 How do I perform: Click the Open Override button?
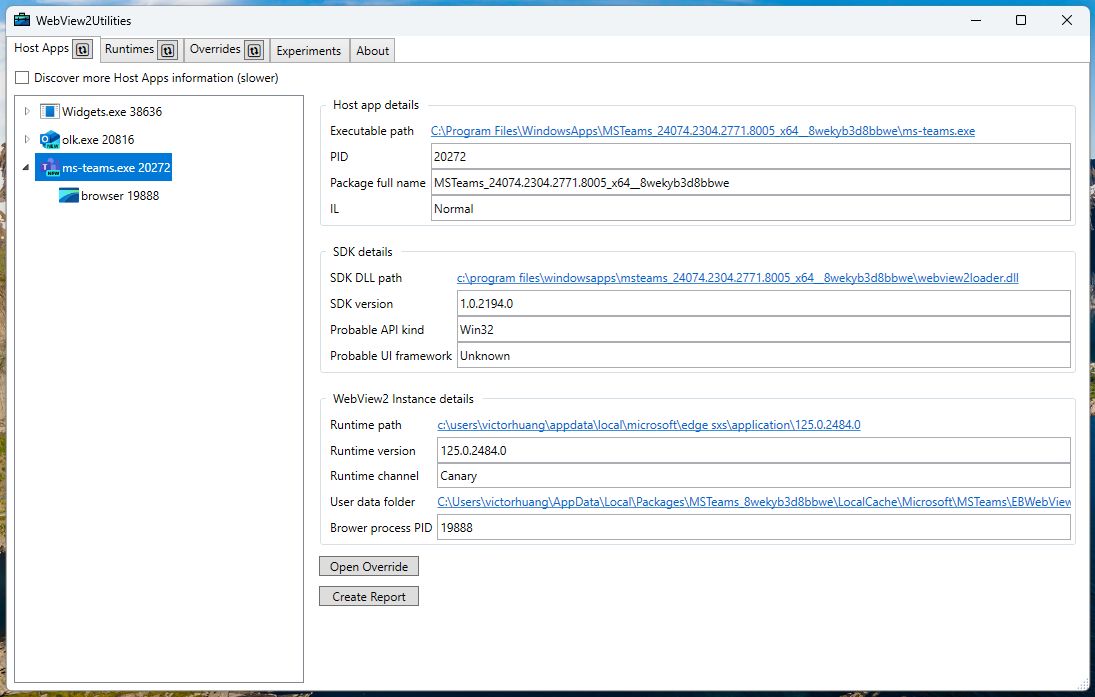click(x=369, y=566)
